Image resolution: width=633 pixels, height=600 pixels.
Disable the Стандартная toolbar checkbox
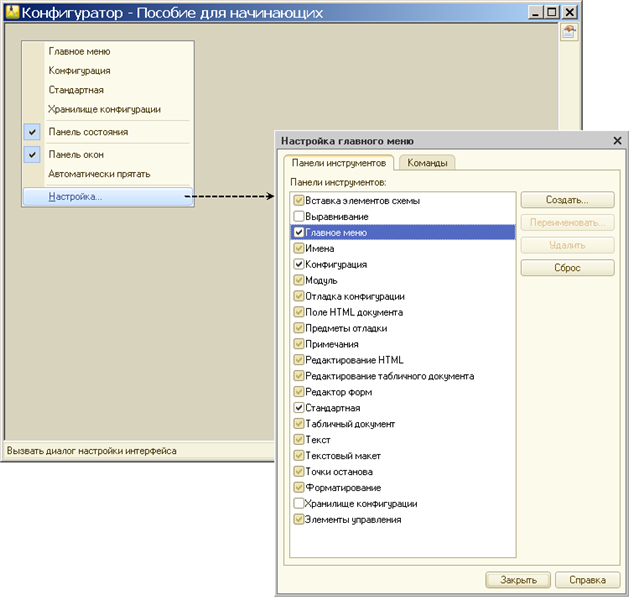pyautogui.click(x=299, y=408)
